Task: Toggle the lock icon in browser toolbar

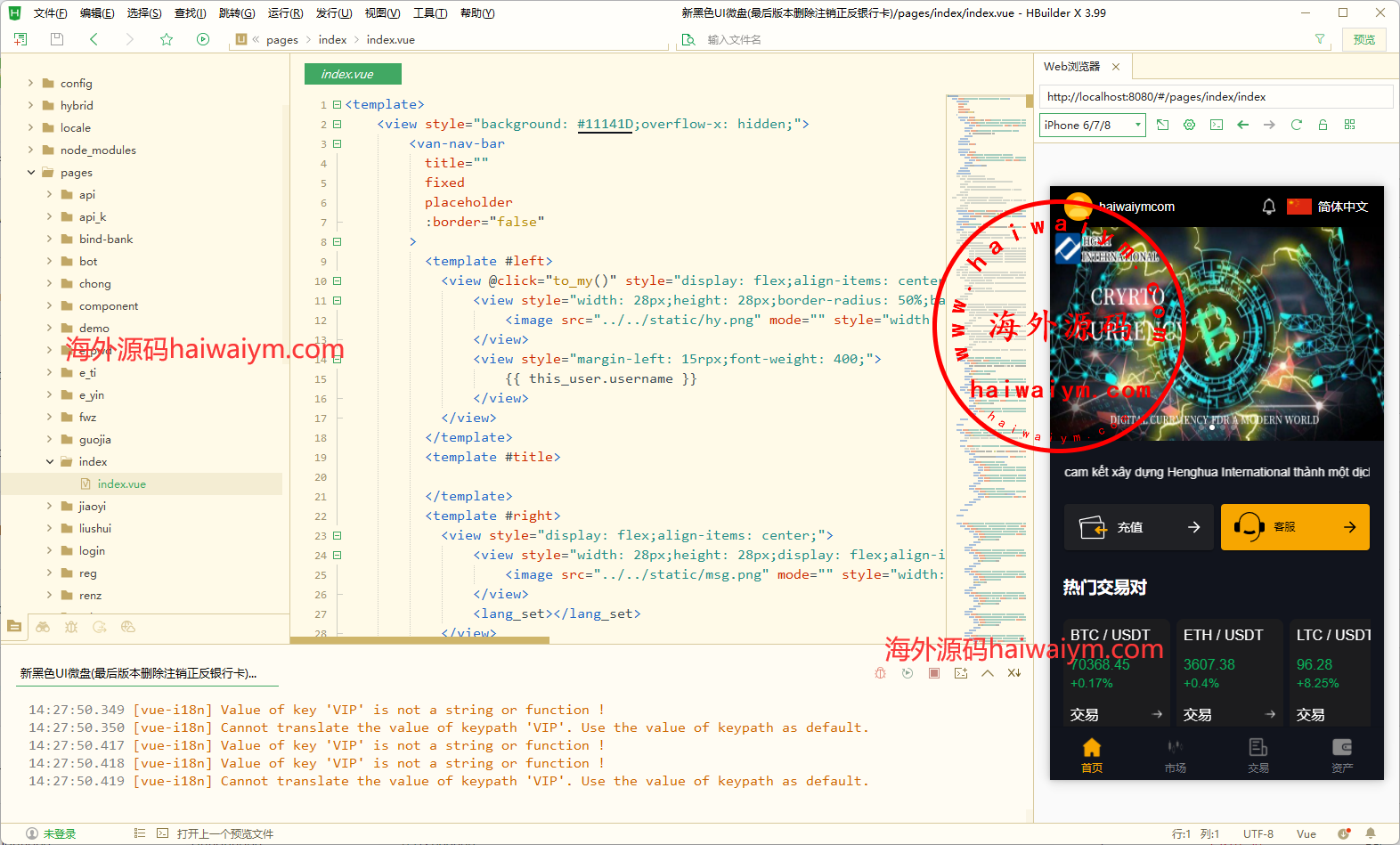Action: coord(1323,125)
